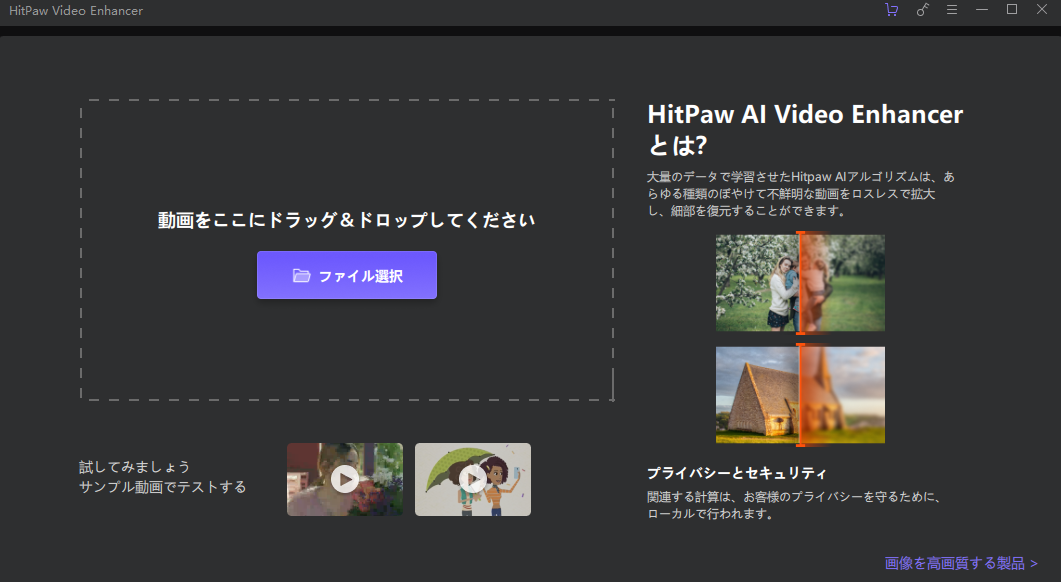Screen dimensions: 1061x582
Task: Open the hamburger menu in title bar
Action: tap(952, 9)
